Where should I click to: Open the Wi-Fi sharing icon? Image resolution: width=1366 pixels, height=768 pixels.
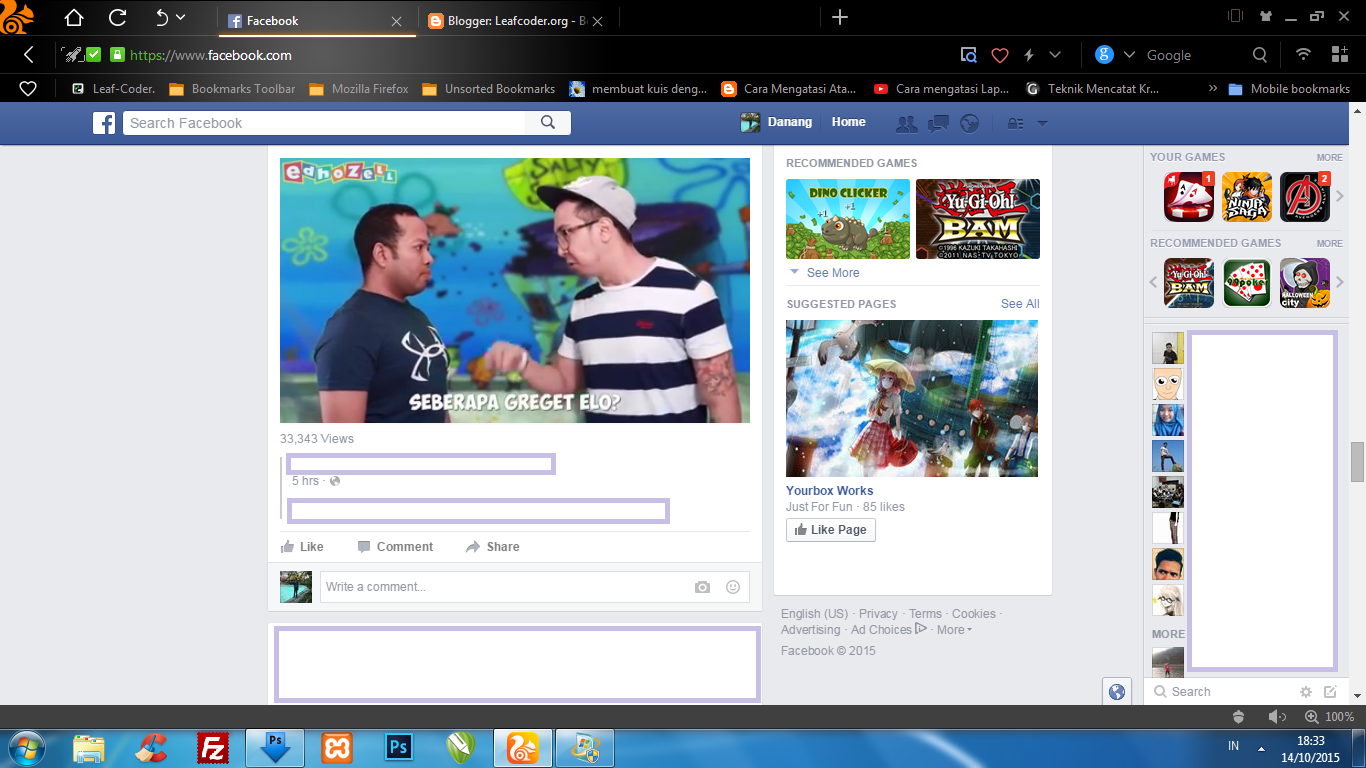(1303, 55)
